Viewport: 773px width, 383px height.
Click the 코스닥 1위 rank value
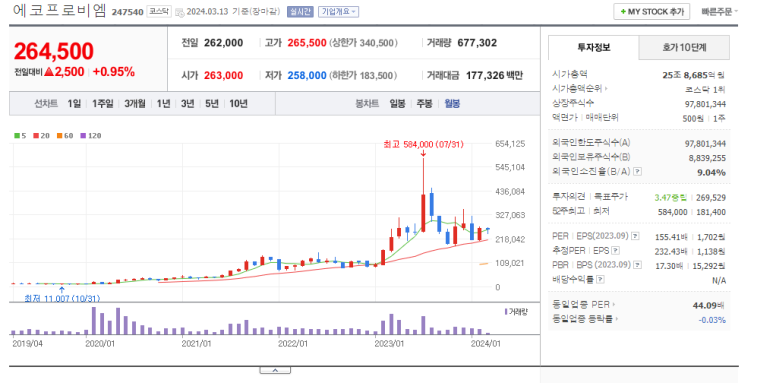click(x=705, y=89)
